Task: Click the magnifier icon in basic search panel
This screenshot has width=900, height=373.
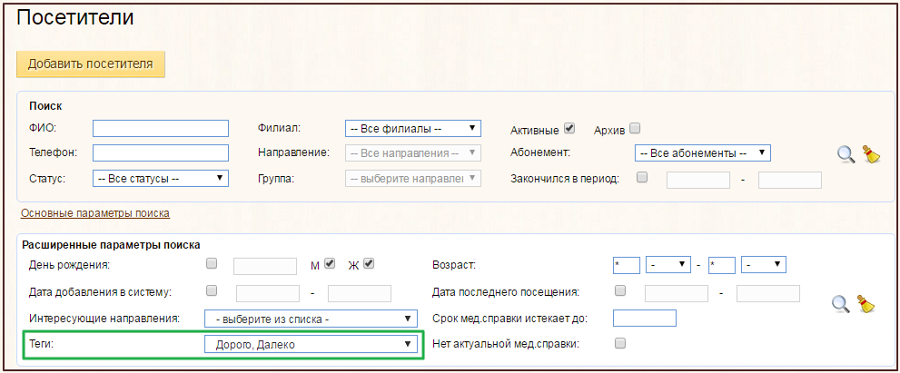Action: point(846,154)
